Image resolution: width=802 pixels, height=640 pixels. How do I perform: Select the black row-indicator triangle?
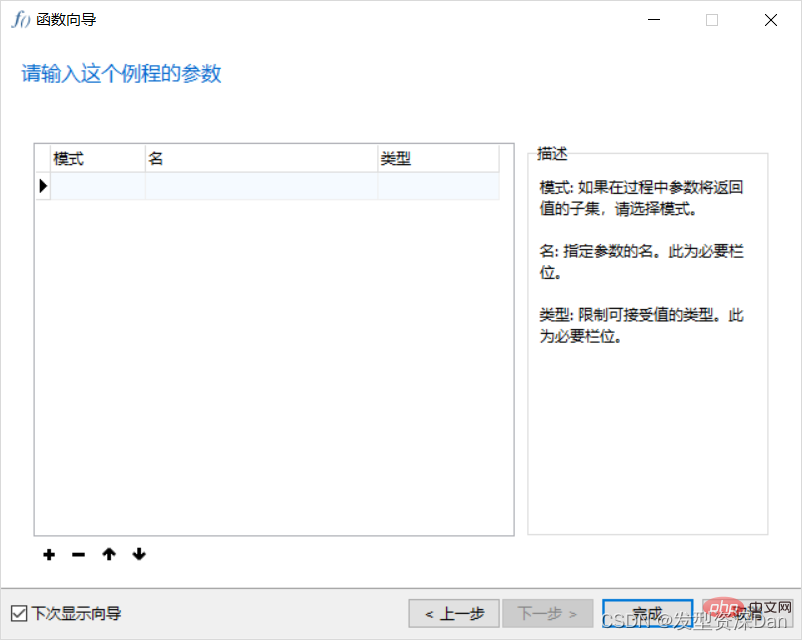[41, 185]
